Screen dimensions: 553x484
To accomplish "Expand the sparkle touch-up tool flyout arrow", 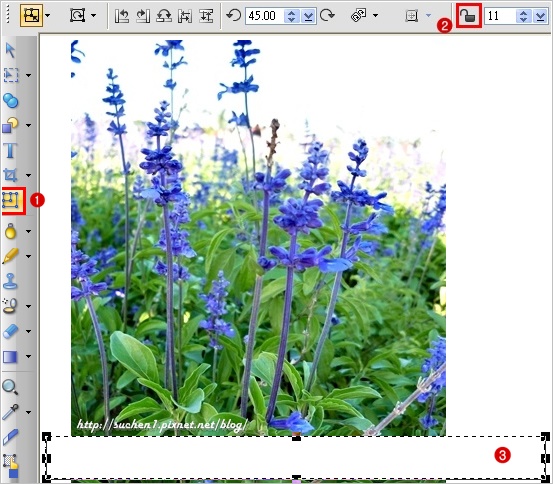I will (29, 306).
